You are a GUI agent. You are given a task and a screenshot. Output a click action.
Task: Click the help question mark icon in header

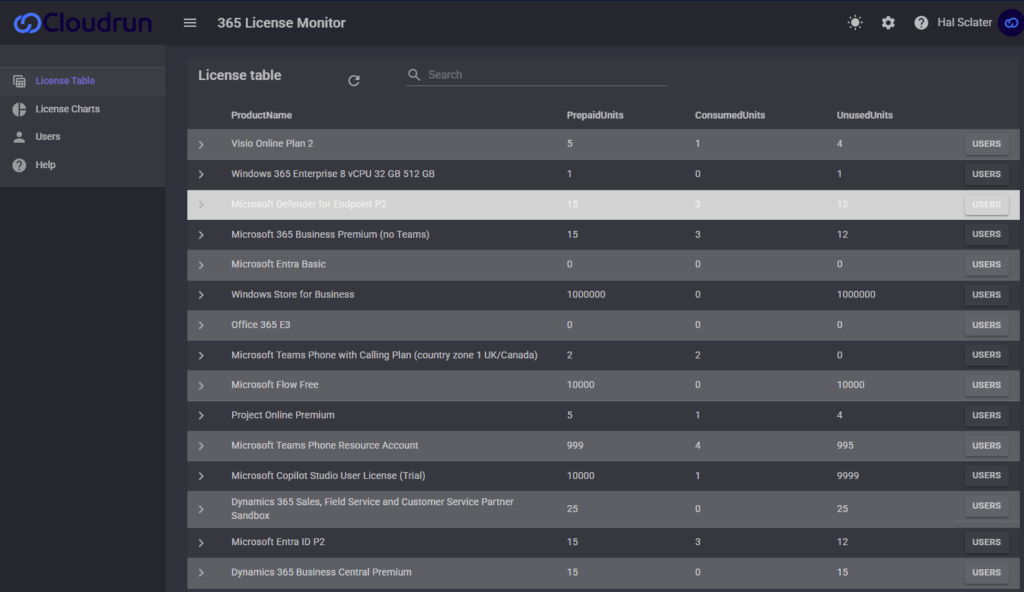(x=921, y=23)
